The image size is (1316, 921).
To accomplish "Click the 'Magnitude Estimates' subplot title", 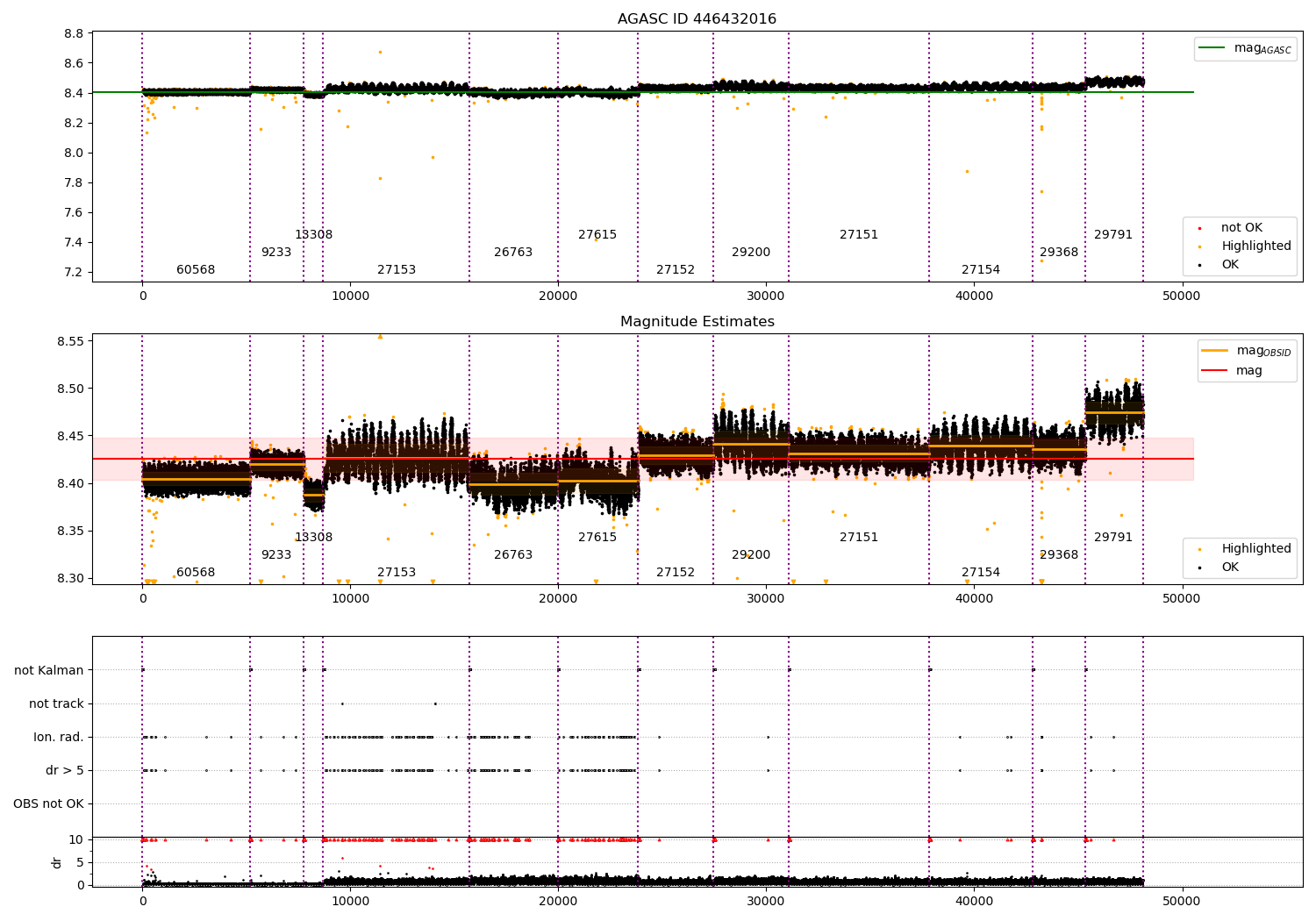I will click(x=697, y=322).
